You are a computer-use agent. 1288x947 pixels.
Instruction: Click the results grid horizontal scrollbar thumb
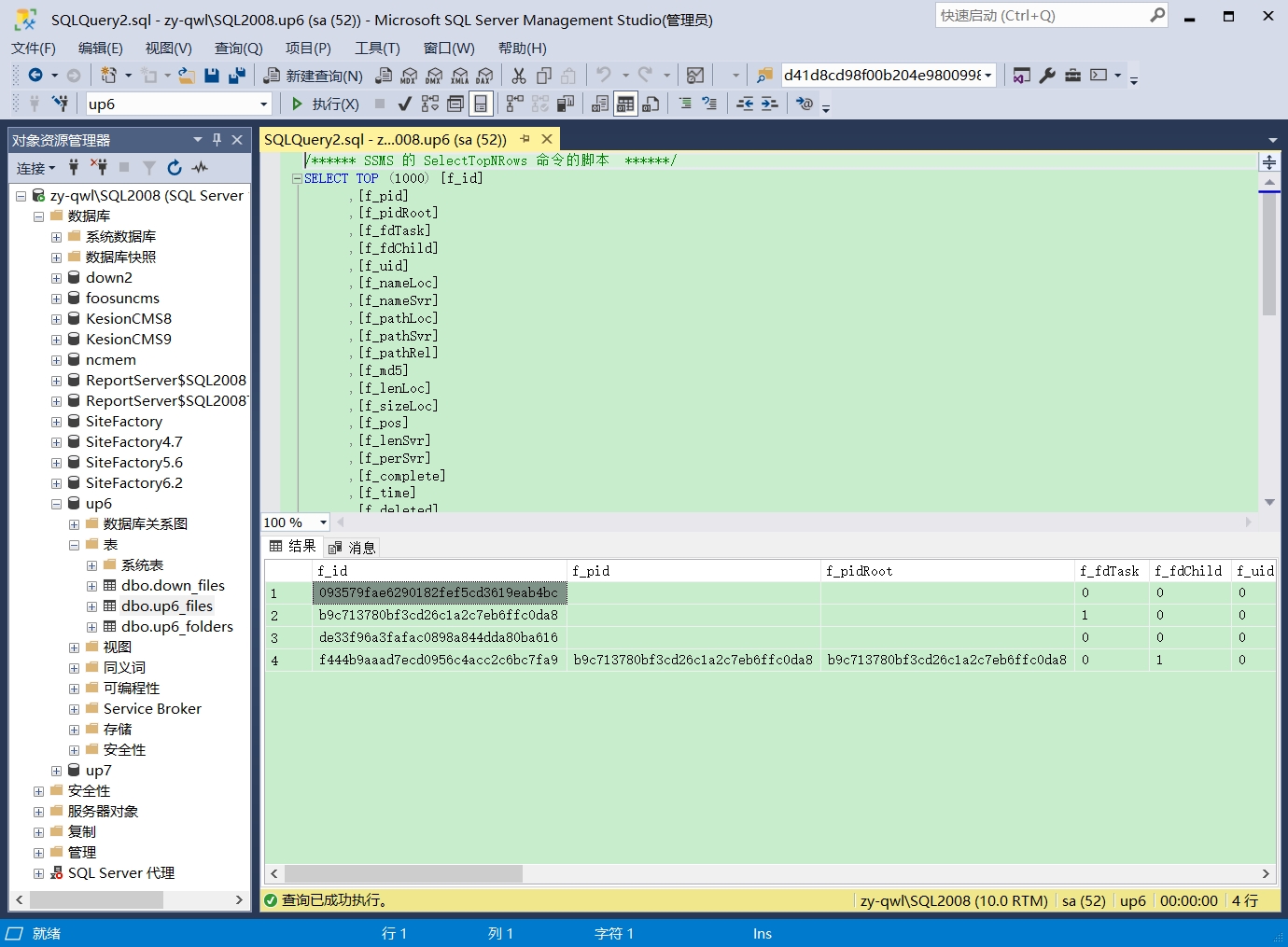[x=403, y=873]
